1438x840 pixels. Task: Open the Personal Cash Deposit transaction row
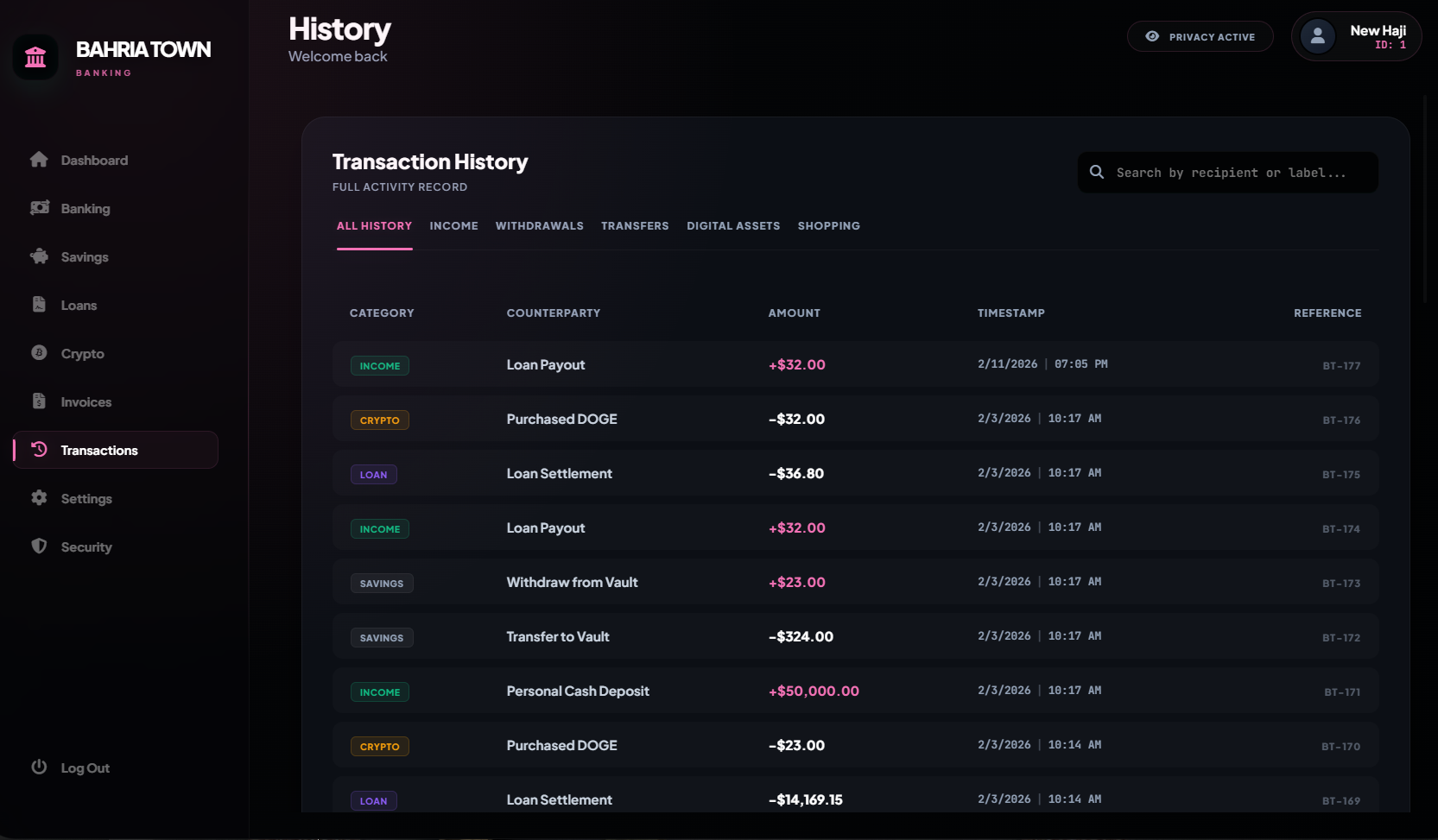pyautogui.click(x=855, y=691)
